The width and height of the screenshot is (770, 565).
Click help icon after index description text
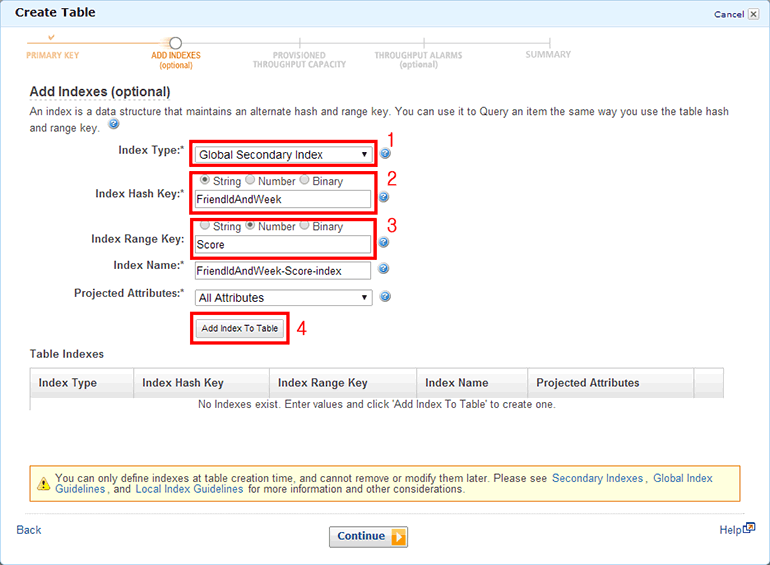click(x=113, y=125)
